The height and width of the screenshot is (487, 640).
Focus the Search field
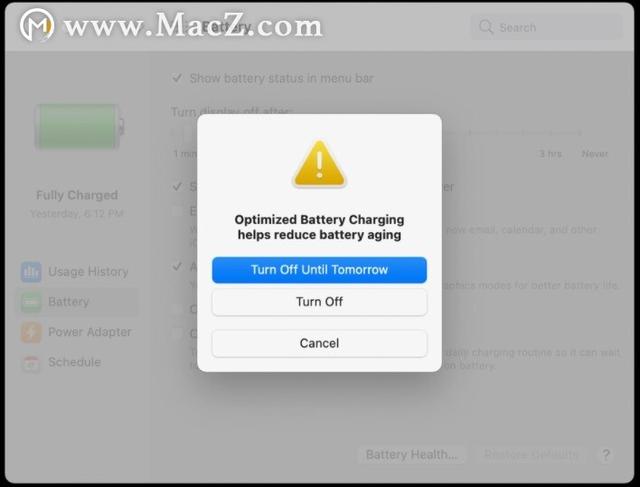pyautogui.click(x=547, y=27)
